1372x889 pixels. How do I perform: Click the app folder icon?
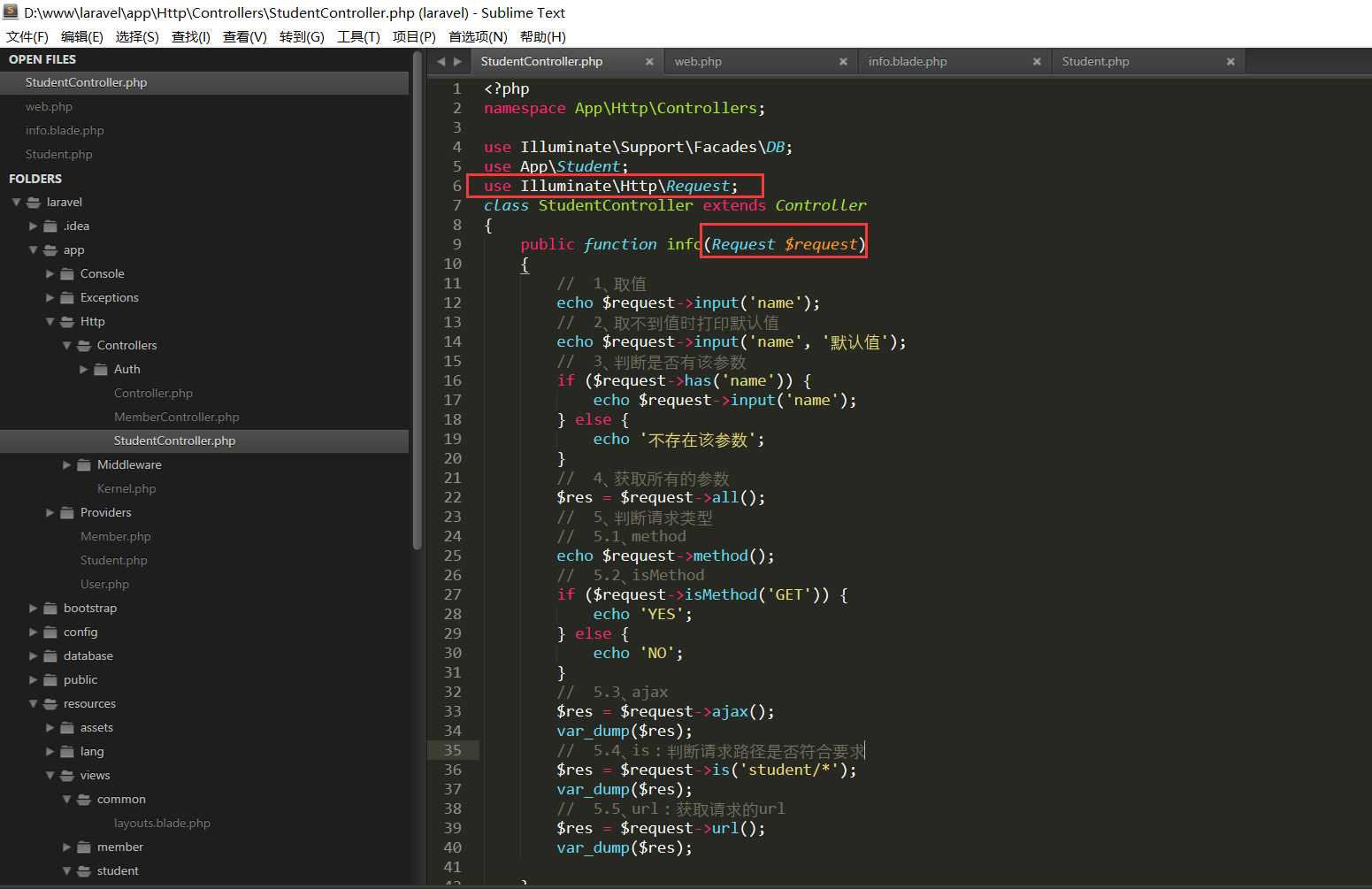[x=50, y=249]
